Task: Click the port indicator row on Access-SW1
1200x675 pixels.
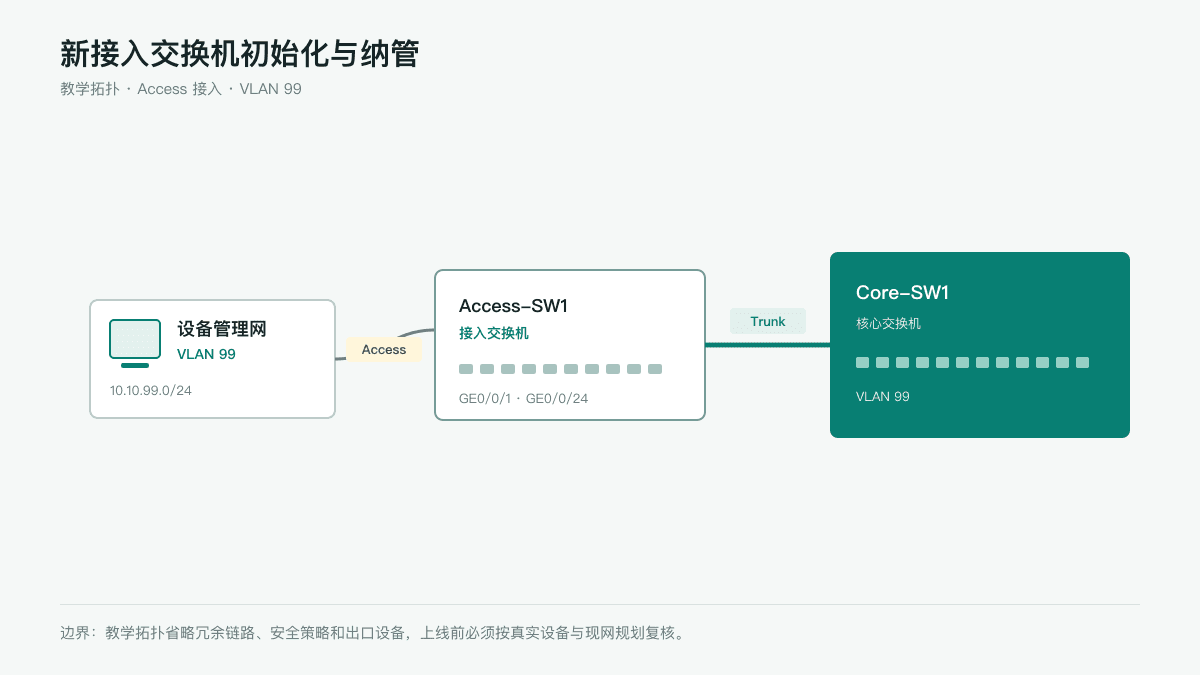Action: (x=560, y=369)
